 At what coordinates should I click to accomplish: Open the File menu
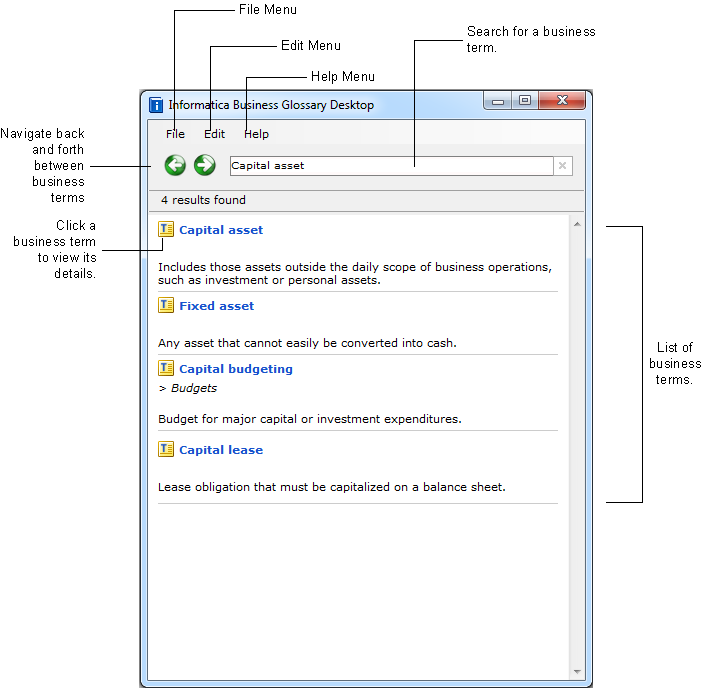[175, 134]
